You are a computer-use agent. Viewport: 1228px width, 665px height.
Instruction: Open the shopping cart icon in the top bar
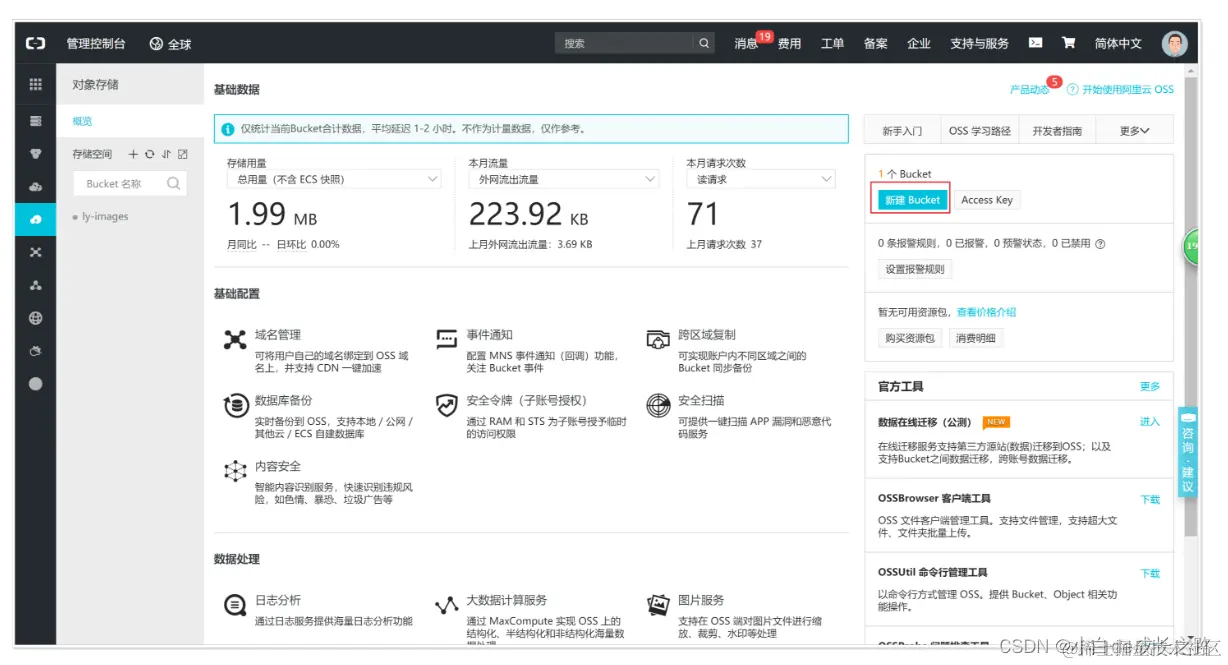[x=1070, y=43]
